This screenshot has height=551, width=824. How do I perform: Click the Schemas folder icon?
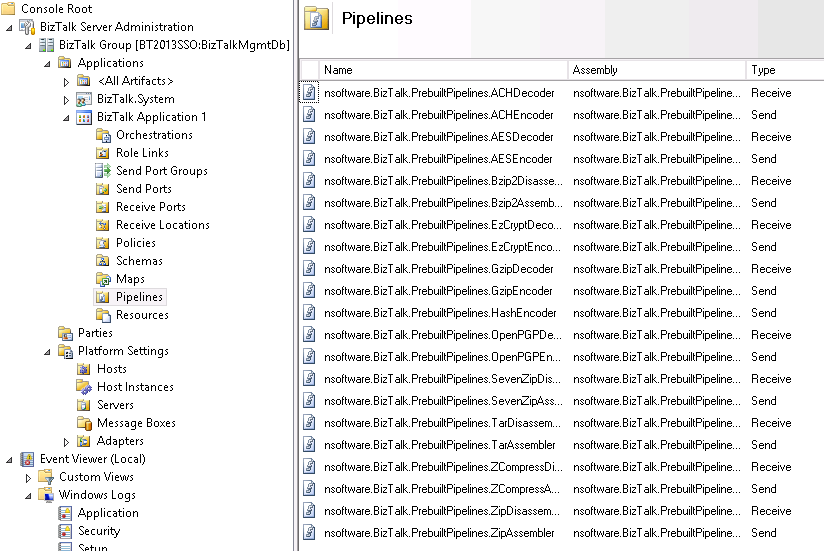[x=103, y=261]
